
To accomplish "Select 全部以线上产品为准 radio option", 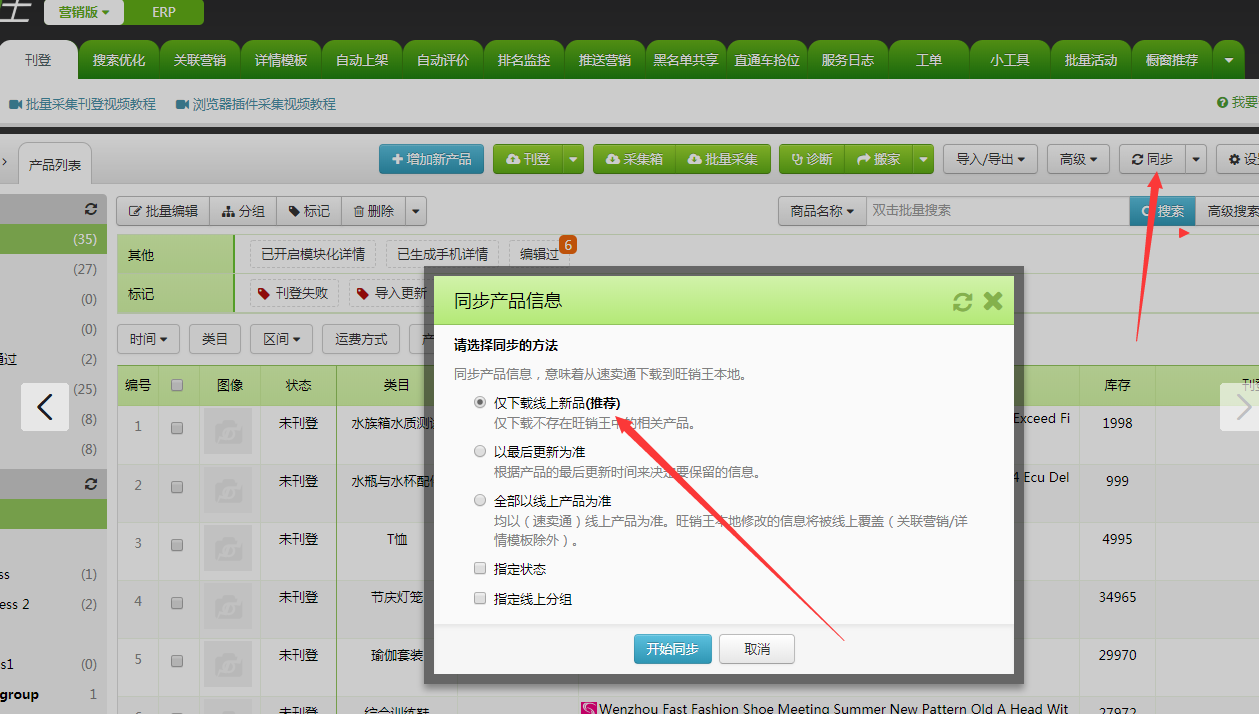I will [480, 501].
